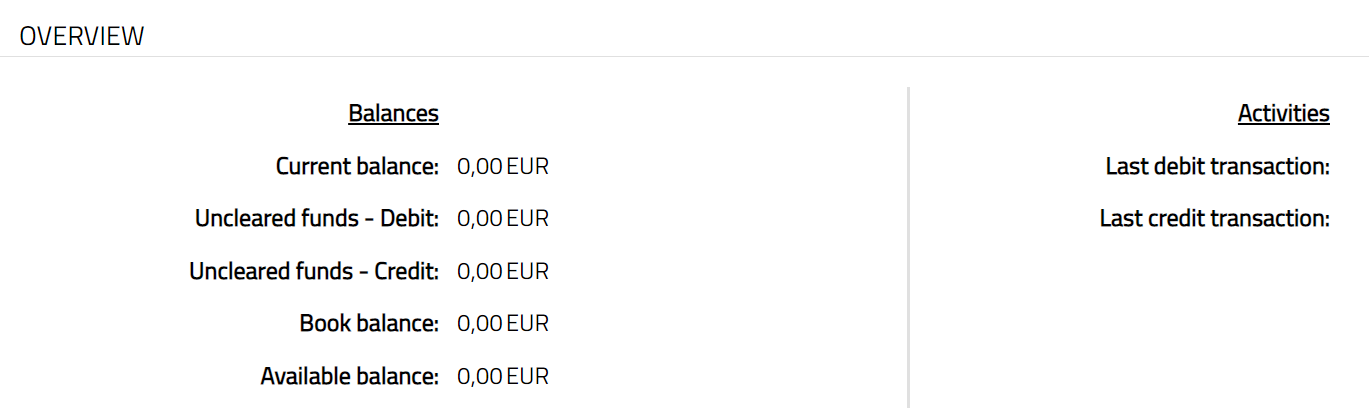Click the Last debit transaction label
The image size is (1369, 418).
pos(1217,166)
